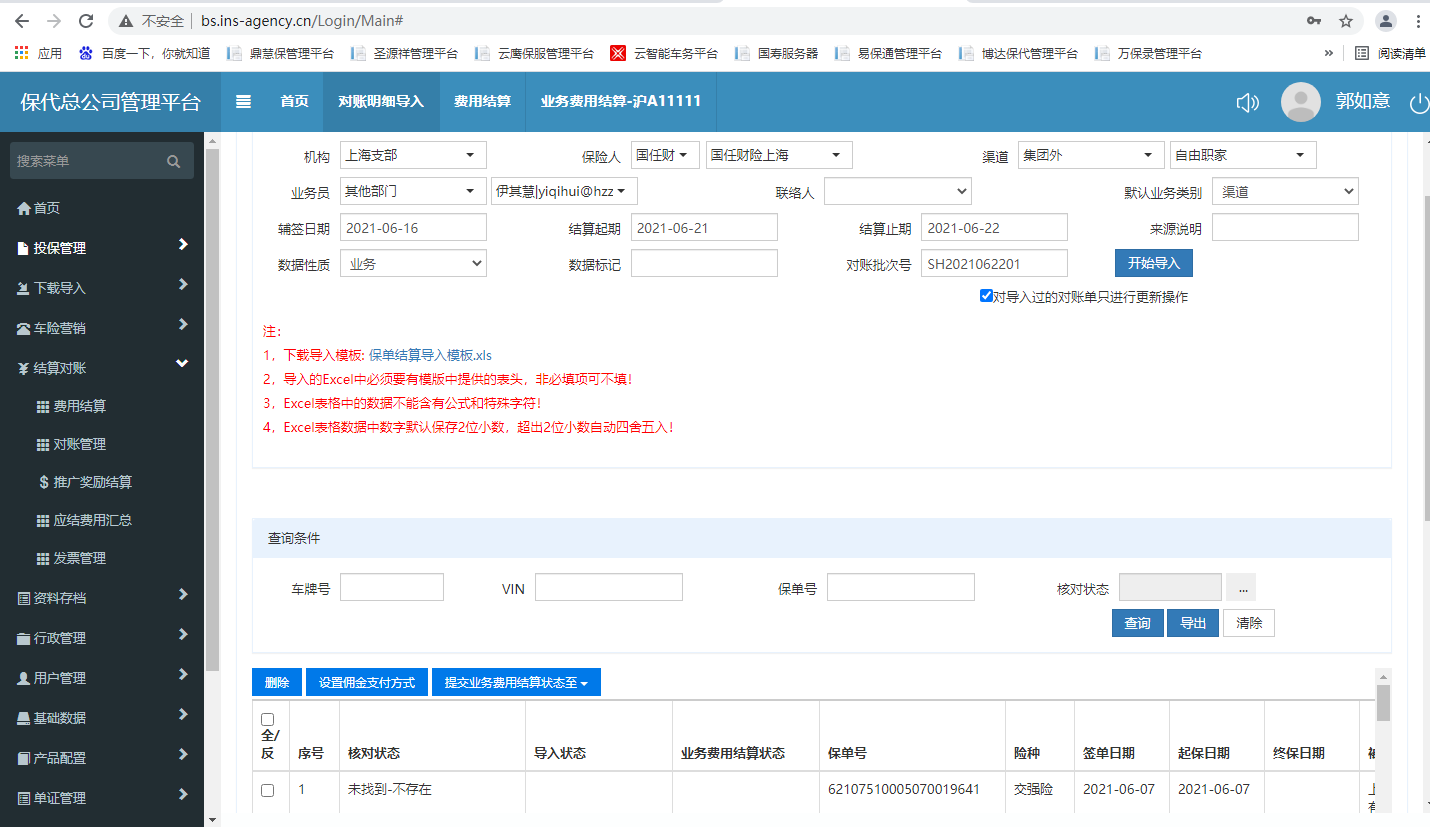Download the 保单结算导入模板.xls template link
The height and width of the screenshot is (827, 1430).
pyautogui.click(x=430, y=355)
